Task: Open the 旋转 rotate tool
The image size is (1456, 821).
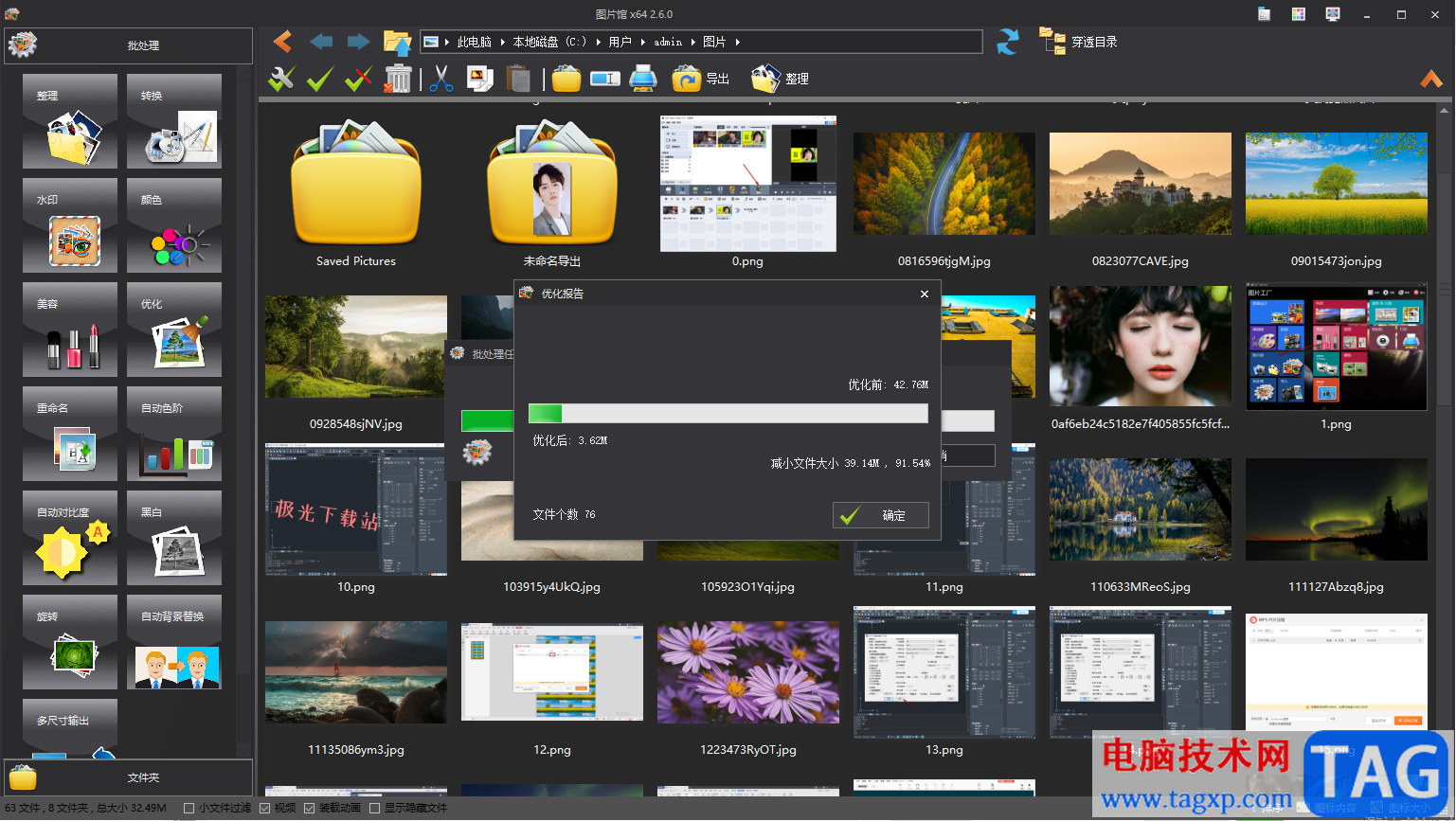Action: coord(70,642)
